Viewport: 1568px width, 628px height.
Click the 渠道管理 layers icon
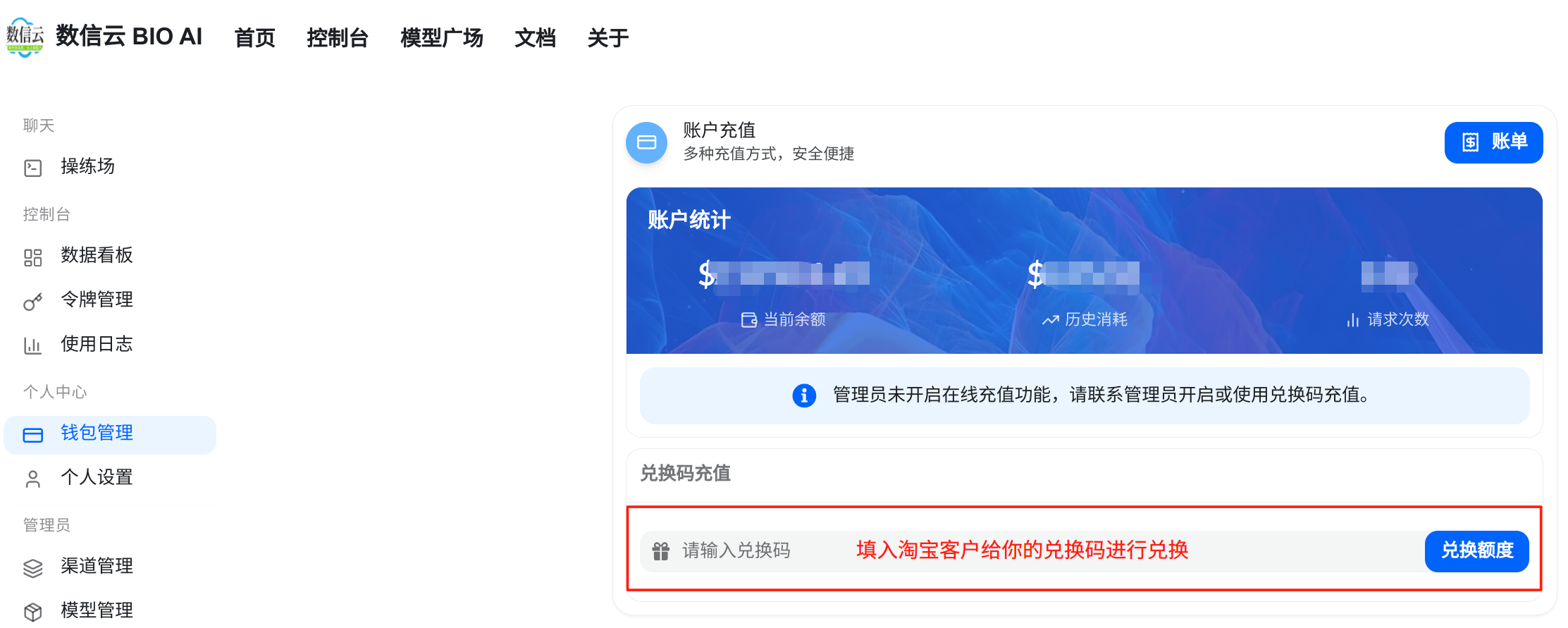coord(33,567)
